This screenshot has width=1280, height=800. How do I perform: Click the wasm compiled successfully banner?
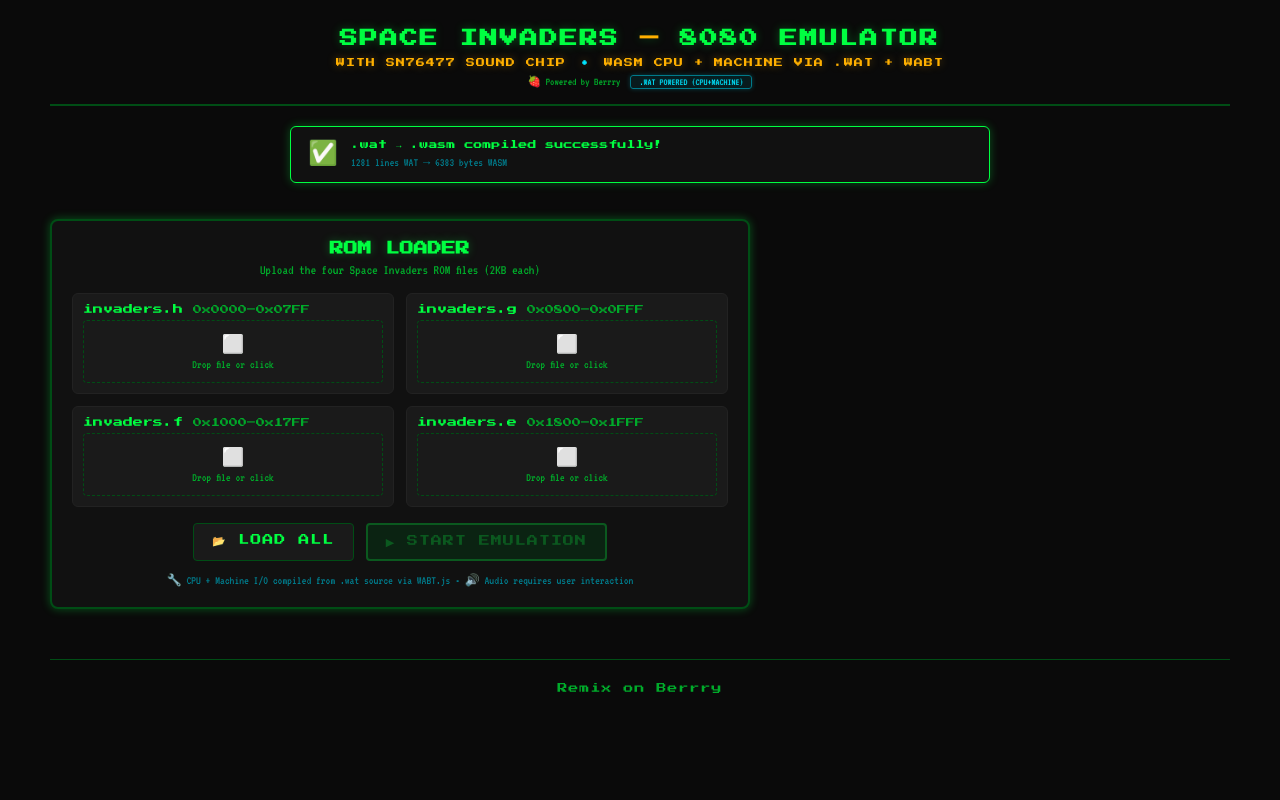pyautogui.click(x=639, y=153)
